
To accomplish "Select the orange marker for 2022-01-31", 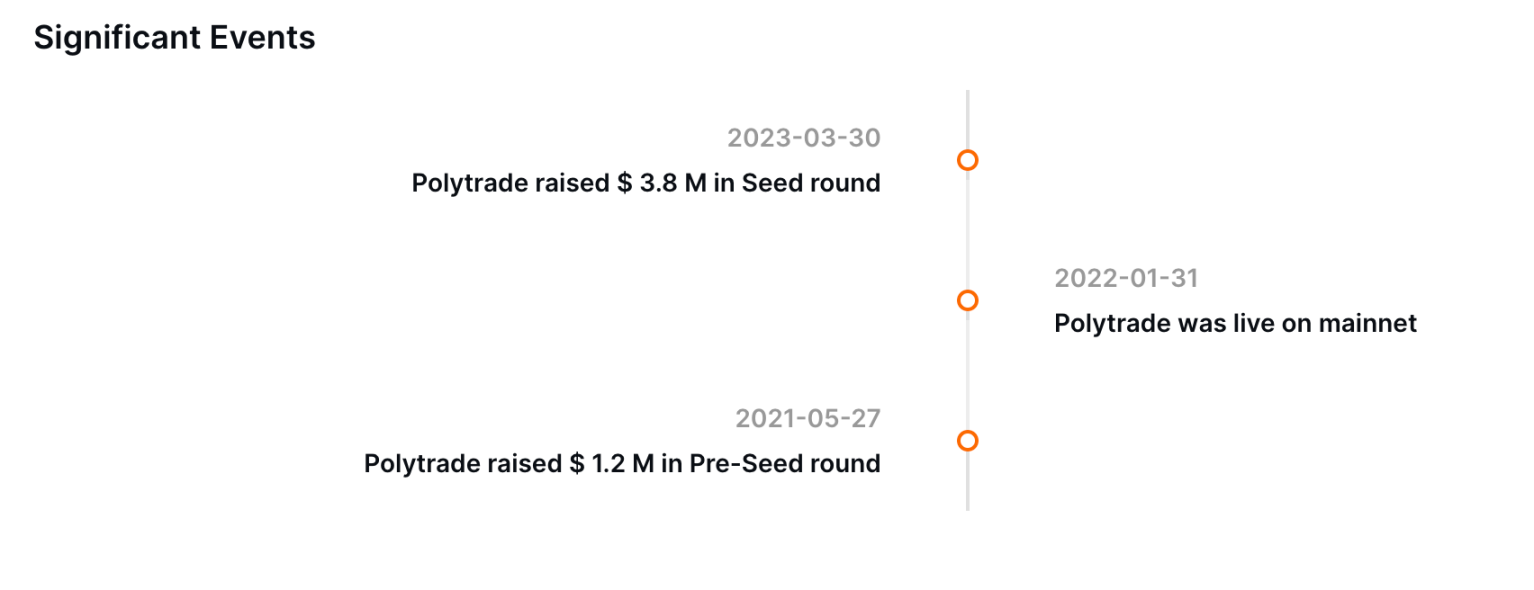I will pyautogui.click(x=967, y=300).
